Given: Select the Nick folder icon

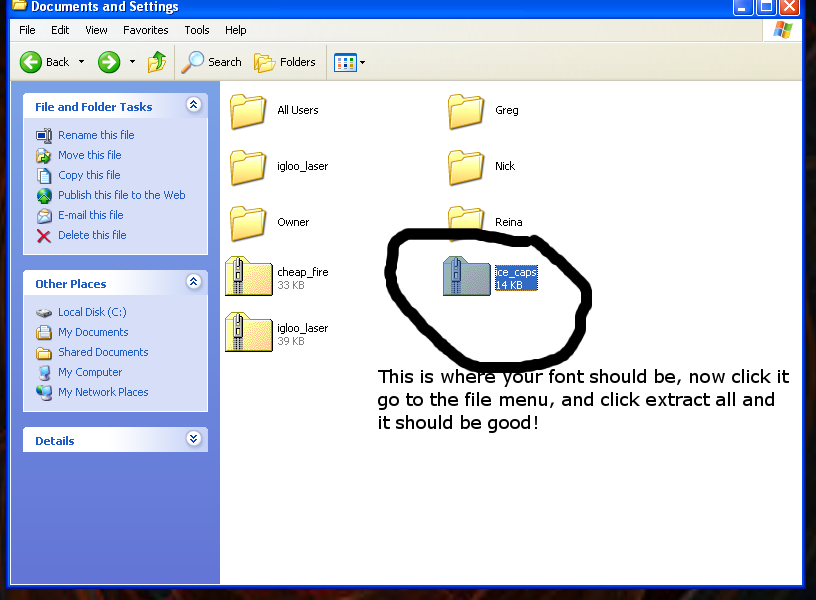Looking at the screenshot, I should coord(466,167).
